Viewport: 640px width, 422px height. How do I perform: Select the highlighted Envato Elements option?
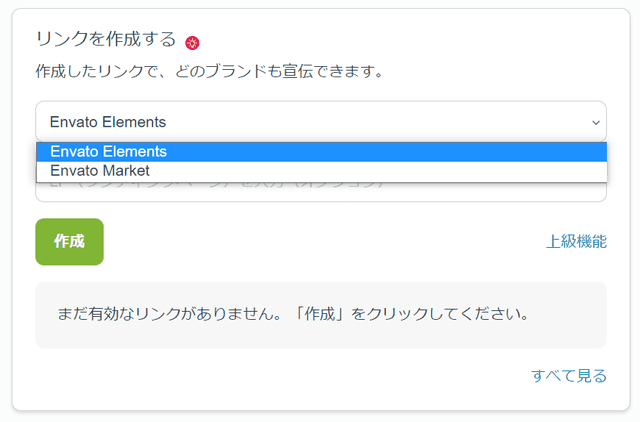point(322,152)
